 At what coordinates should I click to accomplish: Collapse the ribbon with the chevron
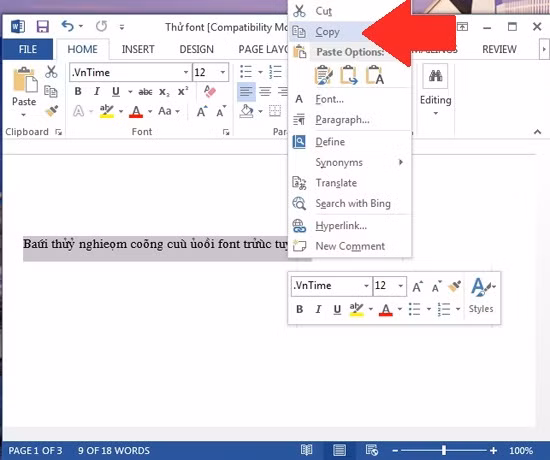pos(537,132)
